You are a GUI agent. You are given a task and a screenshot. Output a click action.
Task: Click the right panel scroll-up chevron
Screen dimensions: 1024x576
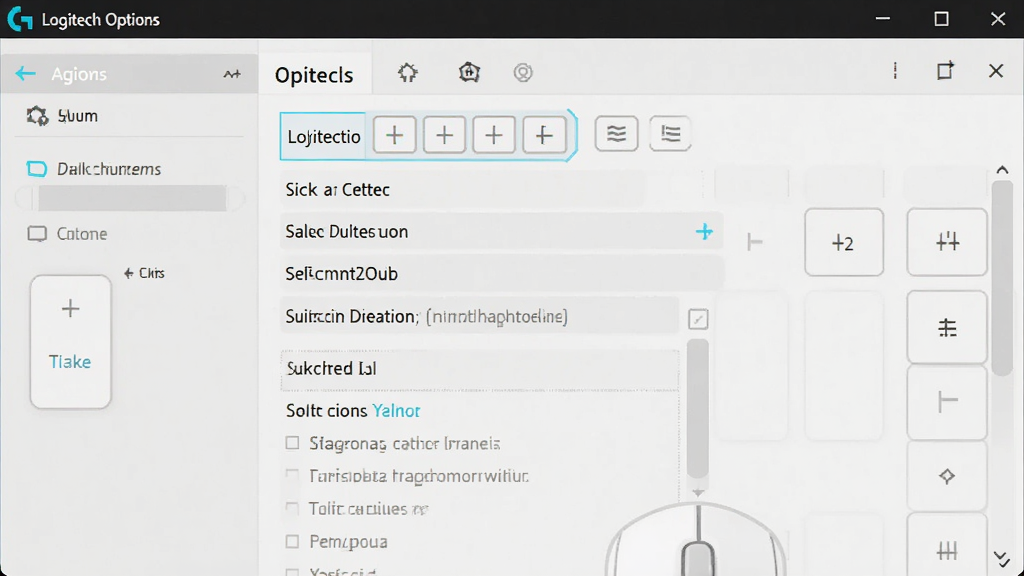(x=1002, y=170)
